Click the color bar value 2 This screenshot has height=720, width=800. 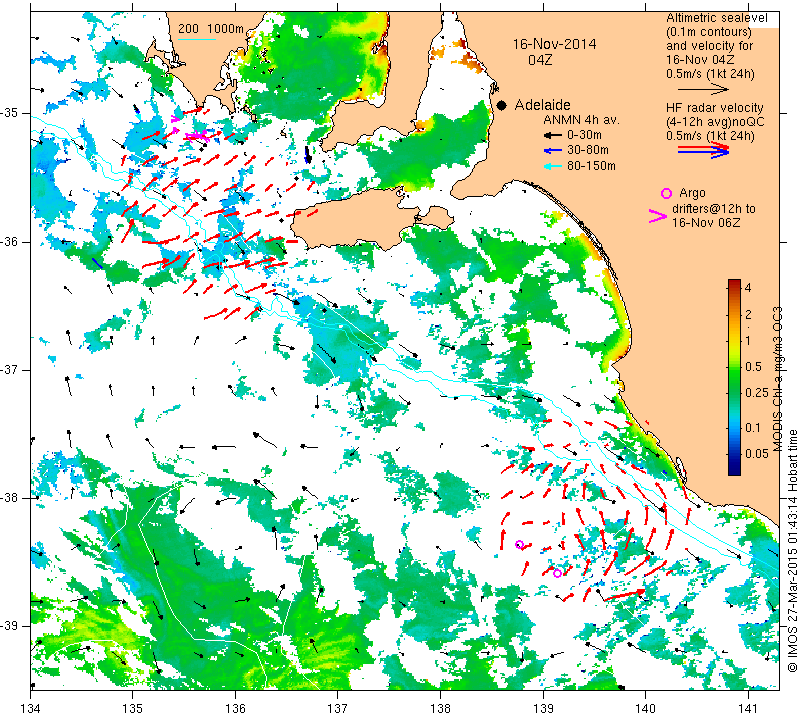click(x=748, y=314)
